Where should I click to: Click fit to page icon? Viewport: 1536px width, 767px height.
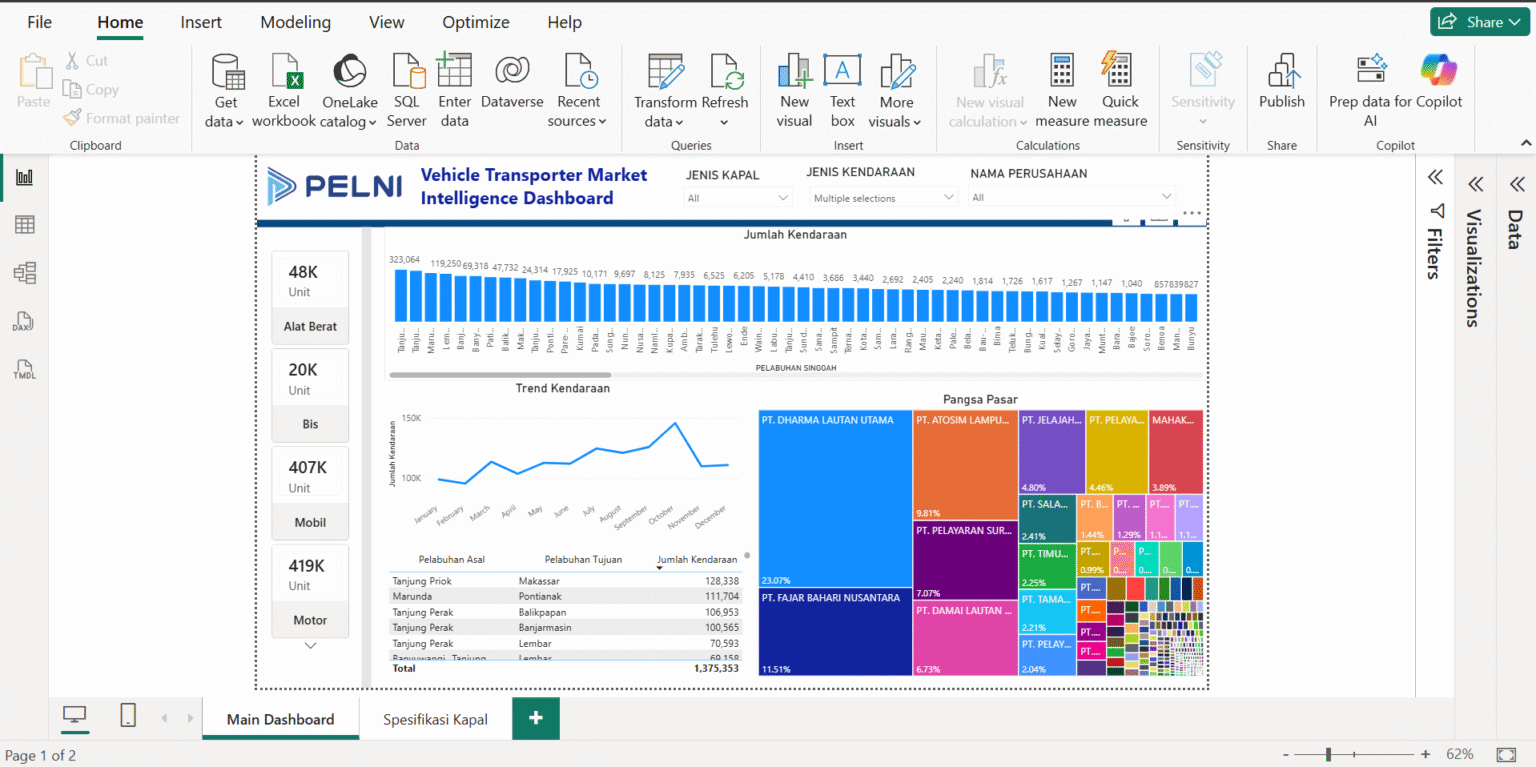pyautogui.click(x=1506, y=754)
